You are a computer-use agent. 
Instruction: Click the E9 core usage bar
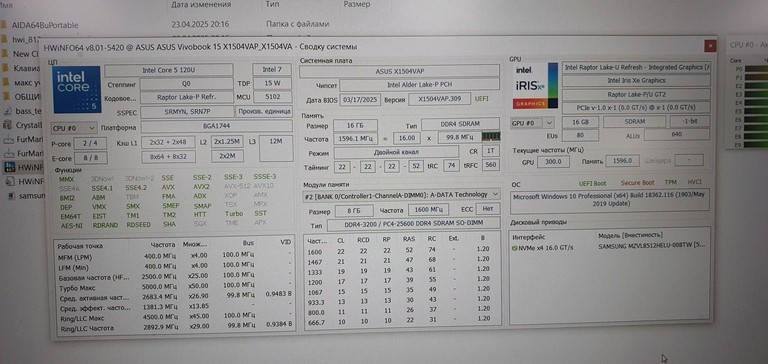point(756,145)
